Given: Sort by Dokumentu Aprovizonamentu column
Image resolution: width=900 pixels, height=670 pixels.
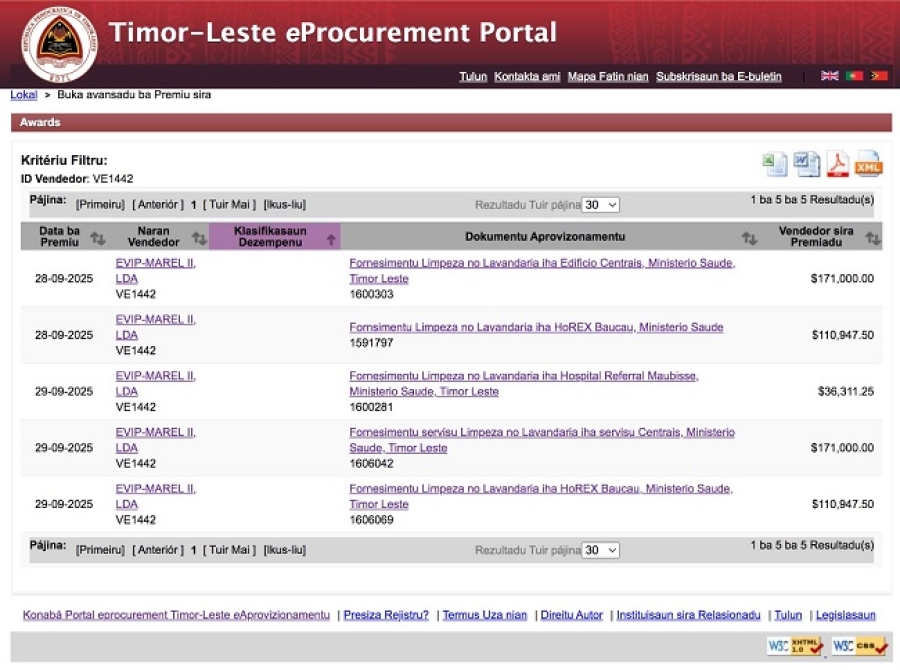Looking at the screenshot, I should pyautogui.click(x=749, y=237).
